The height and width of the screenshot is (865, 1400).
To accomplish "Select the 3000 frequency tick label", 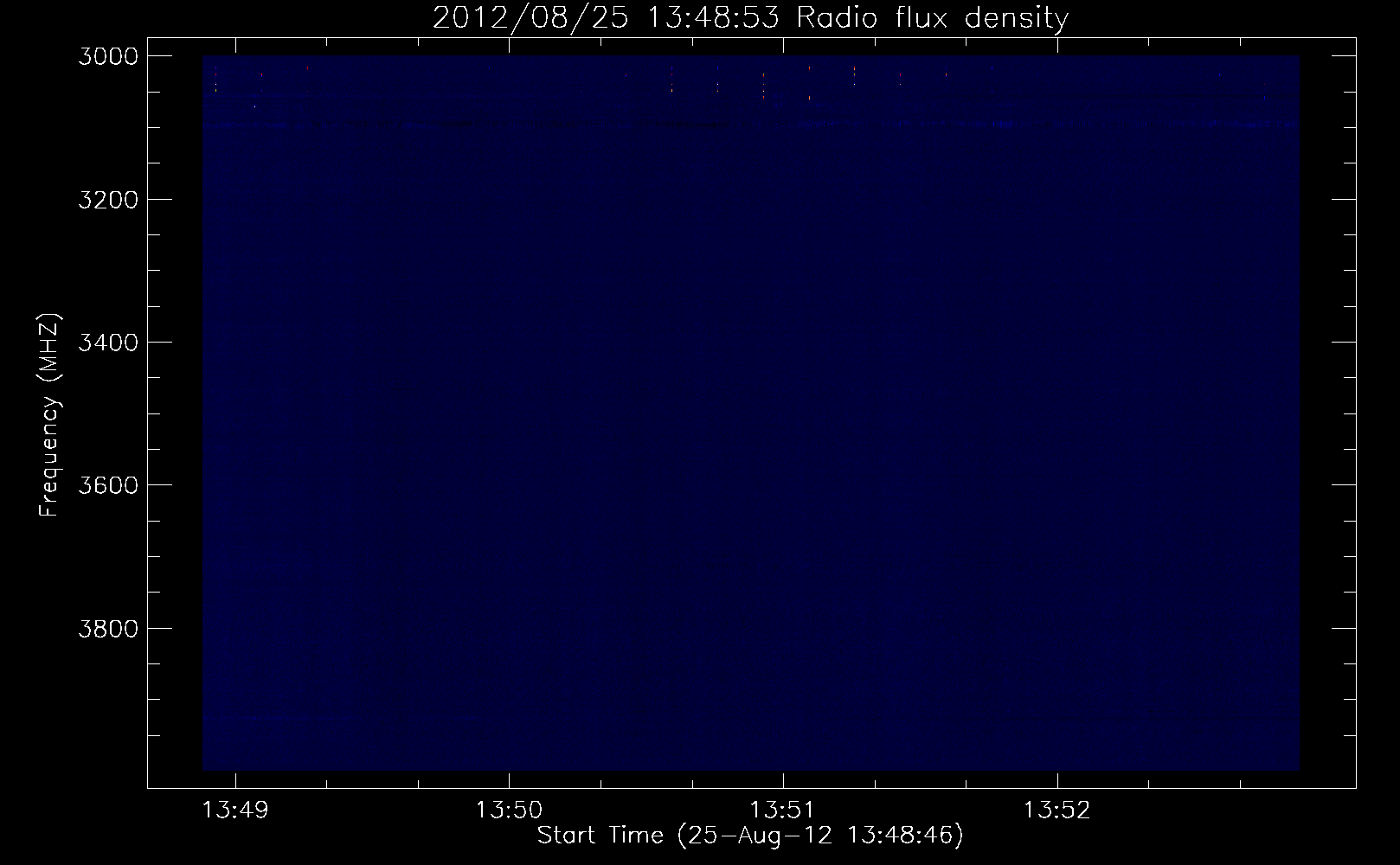I will coord(108,56).
